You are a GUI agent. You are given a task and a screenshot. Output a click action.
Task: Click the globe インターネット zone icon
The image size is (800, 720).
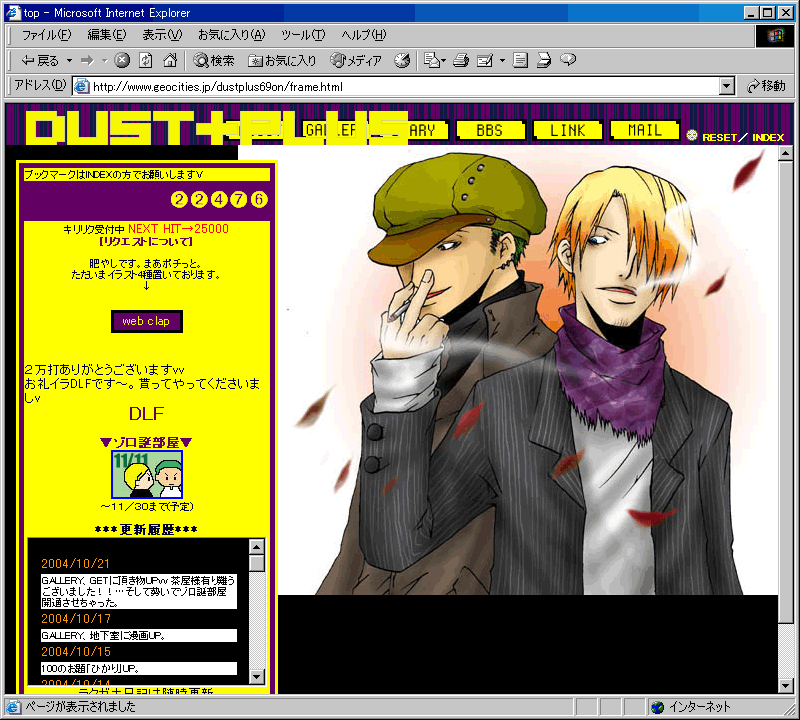[x=658, y=707]
